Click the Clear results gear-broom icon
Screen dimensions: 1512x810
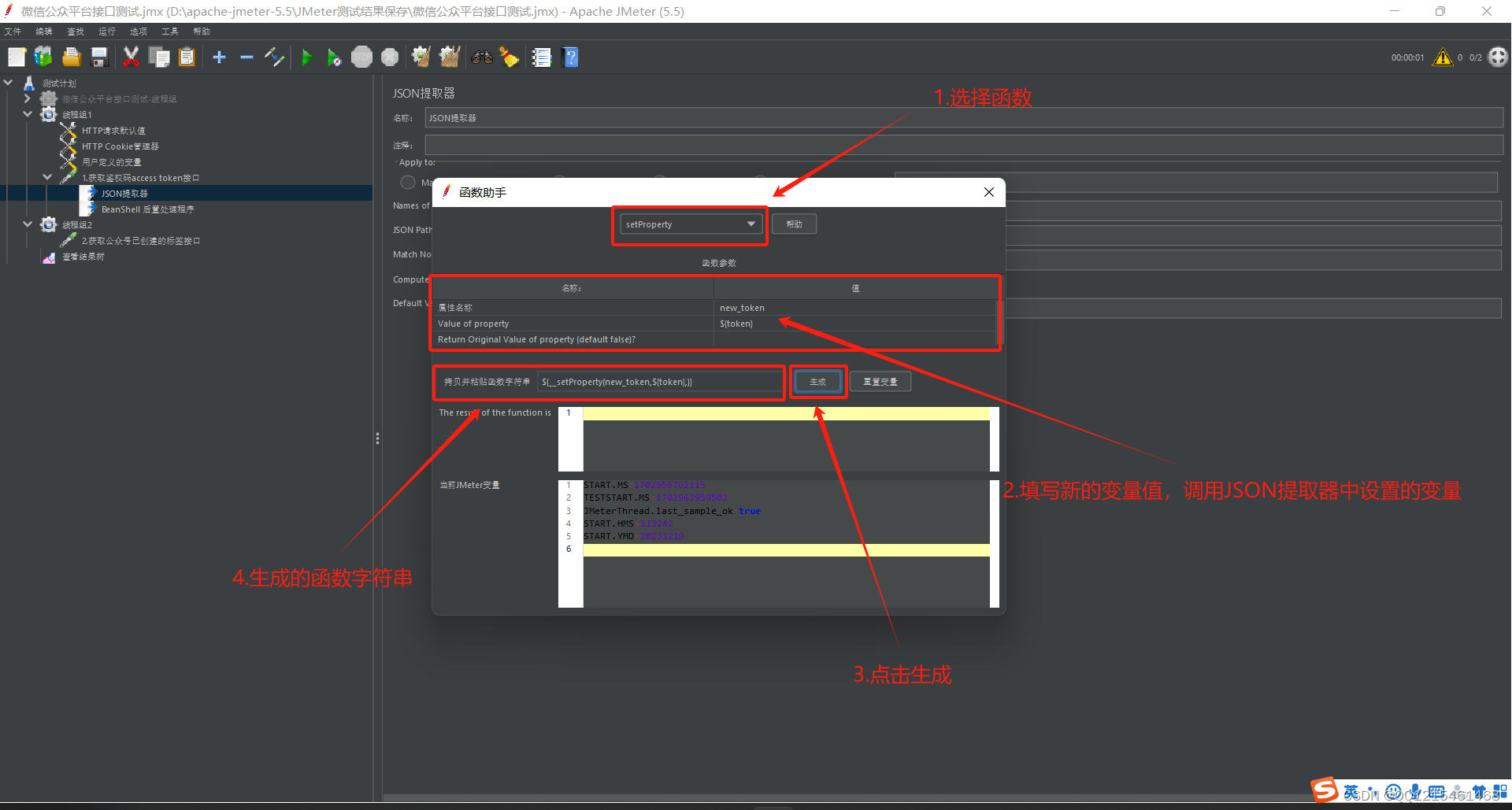click(x=421, y=57)
